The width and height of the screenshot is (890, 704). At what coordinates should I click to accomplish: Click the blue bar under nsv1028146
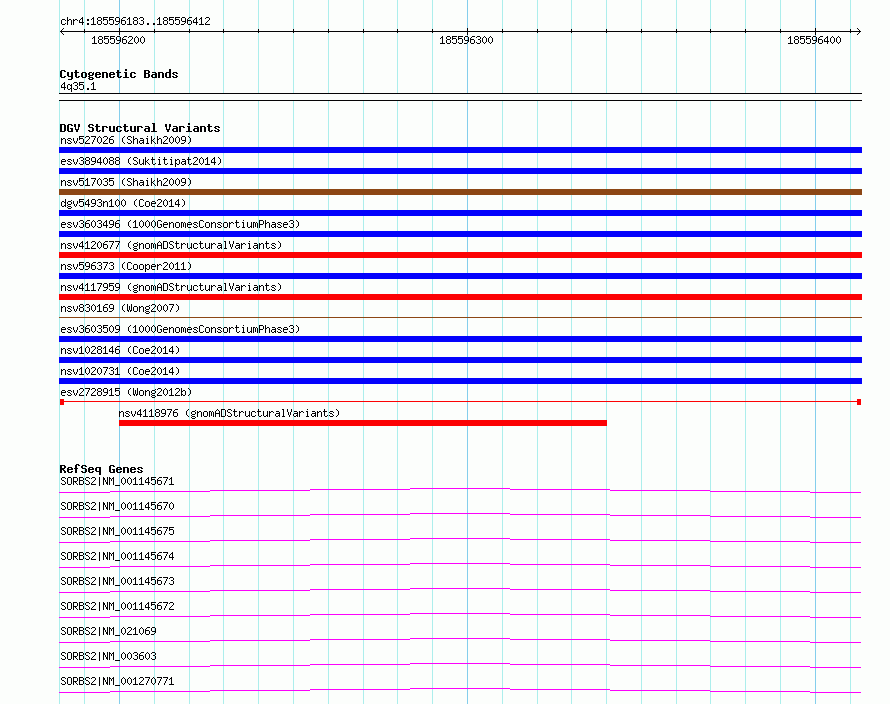point(460,360)
